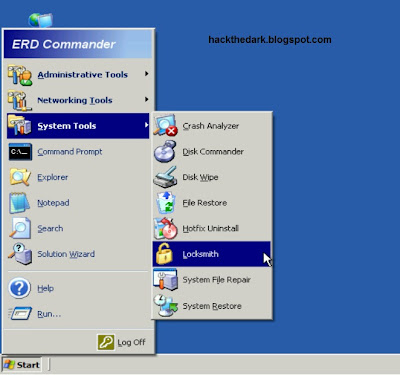Click the Locksmith padlock icon
The width and height of the screenshot is (400, 375).
click(164, 254)
